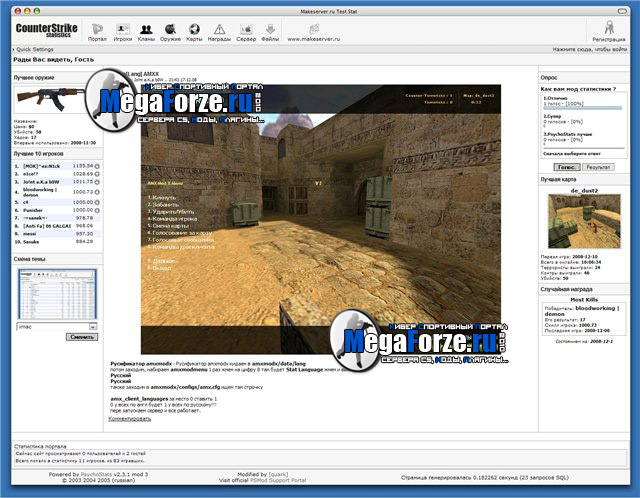Click the Результат poll button

(598, 167)
